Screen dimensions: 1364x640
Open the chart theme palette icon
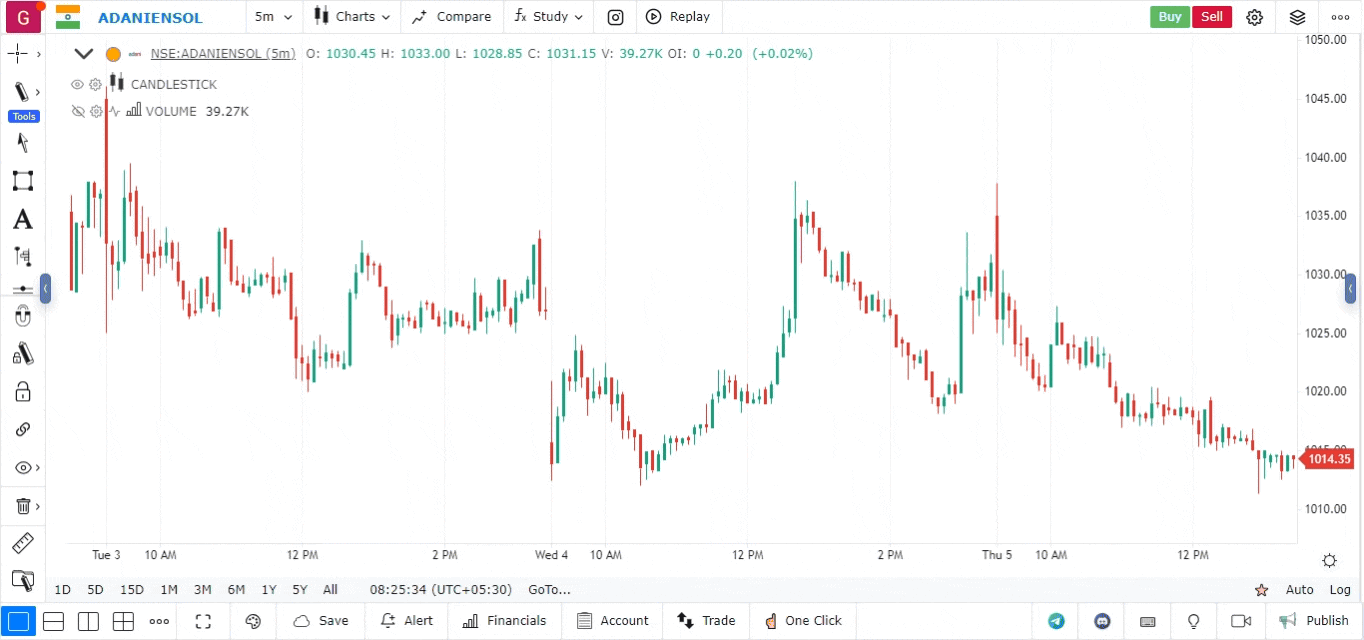click(253, 621)
